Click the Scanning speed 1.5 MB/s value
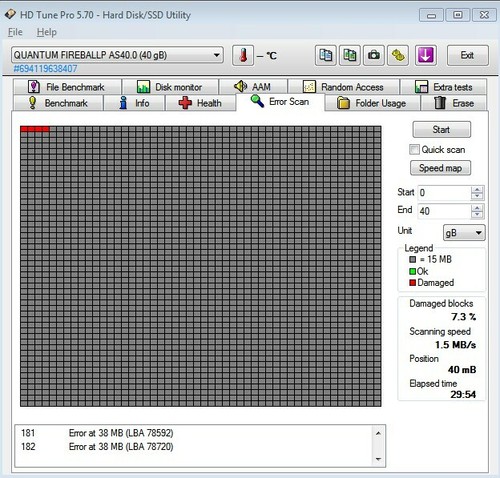The width and height of the screenshot is (500, 478). pyautogui.click(x=455, y=344)
